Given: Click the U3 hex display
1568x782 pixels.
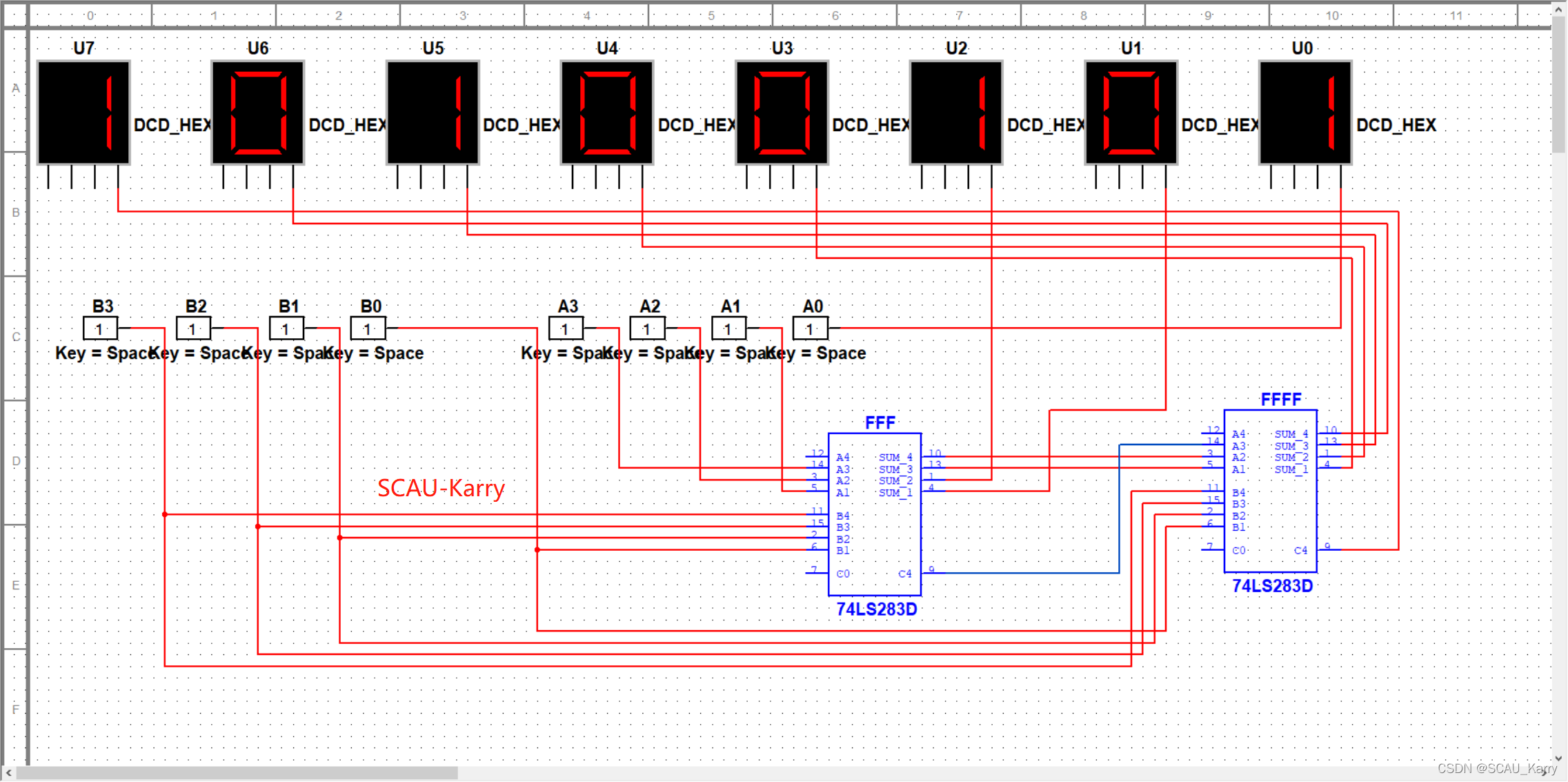Looking at the screenshot, I should [782, 113].
